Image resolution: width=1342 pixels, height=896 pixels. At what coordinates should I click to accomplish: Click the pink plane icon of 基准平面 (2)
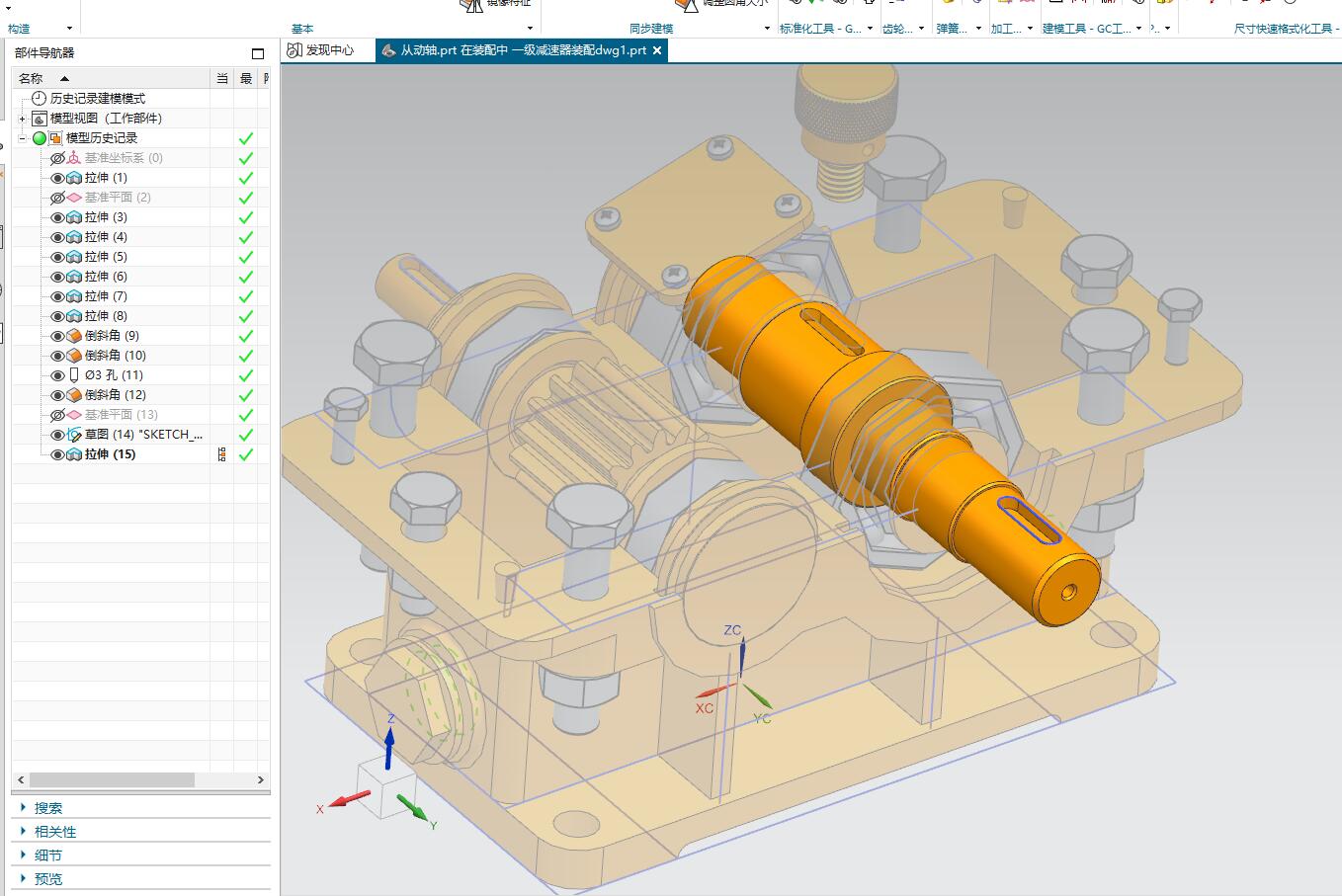click(74, 198)
